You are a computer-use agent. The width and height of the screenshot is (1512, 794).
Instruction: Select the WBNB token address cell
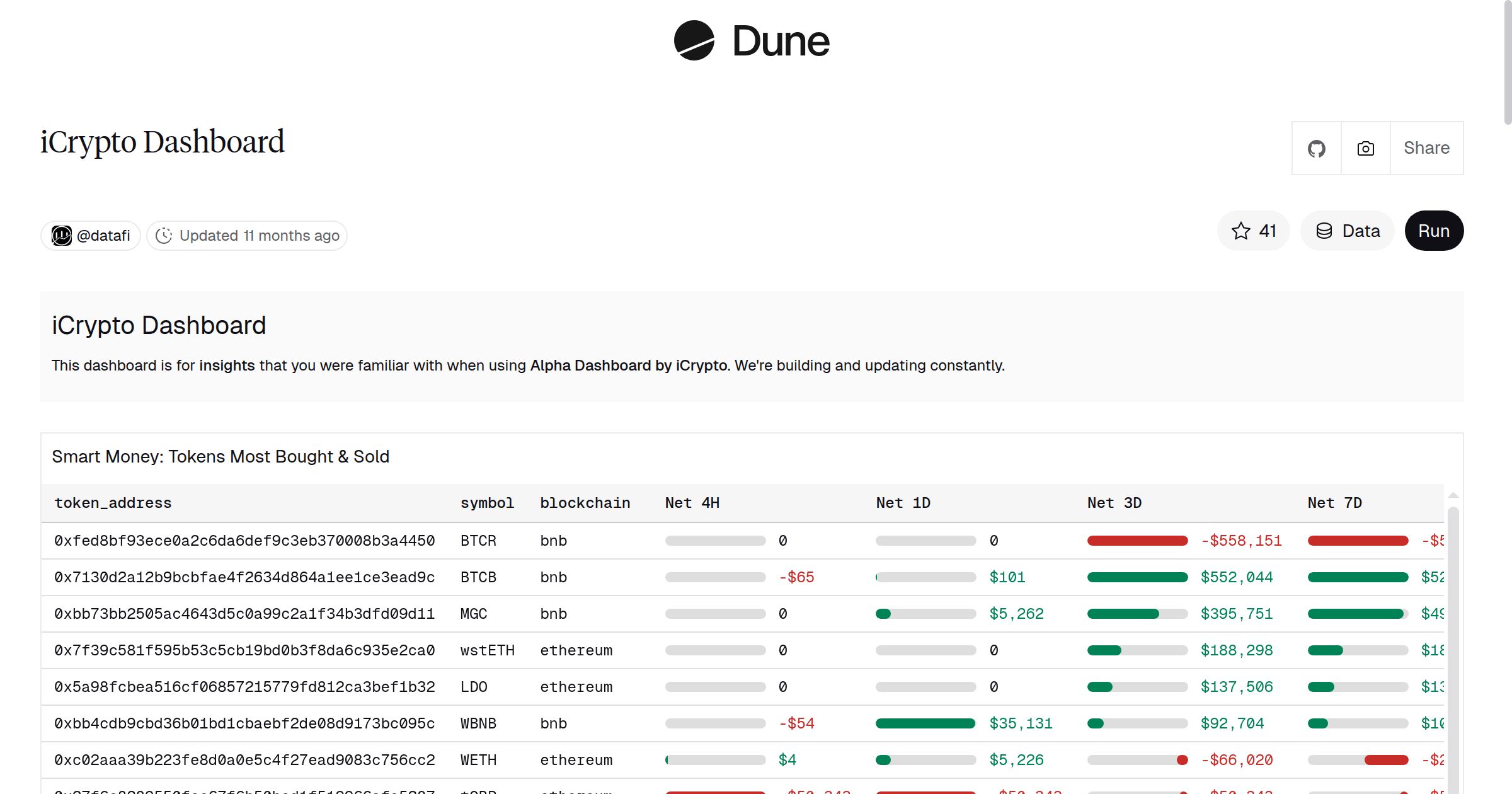[244, 723]
